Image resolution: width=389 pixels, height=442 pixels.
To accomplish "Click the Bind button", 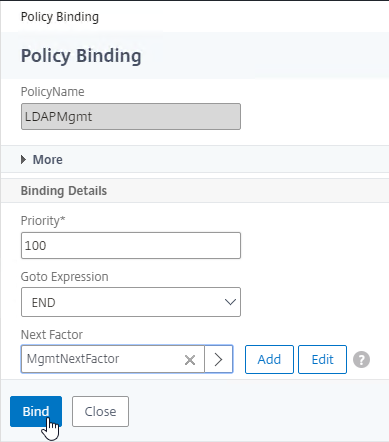I will 36,411.
